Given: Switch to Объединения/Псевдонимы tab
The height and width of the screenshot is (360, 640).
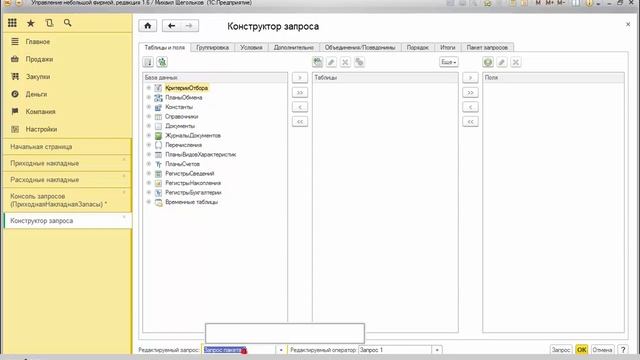Looking at the screenshot, I should [x=360, y=47].
